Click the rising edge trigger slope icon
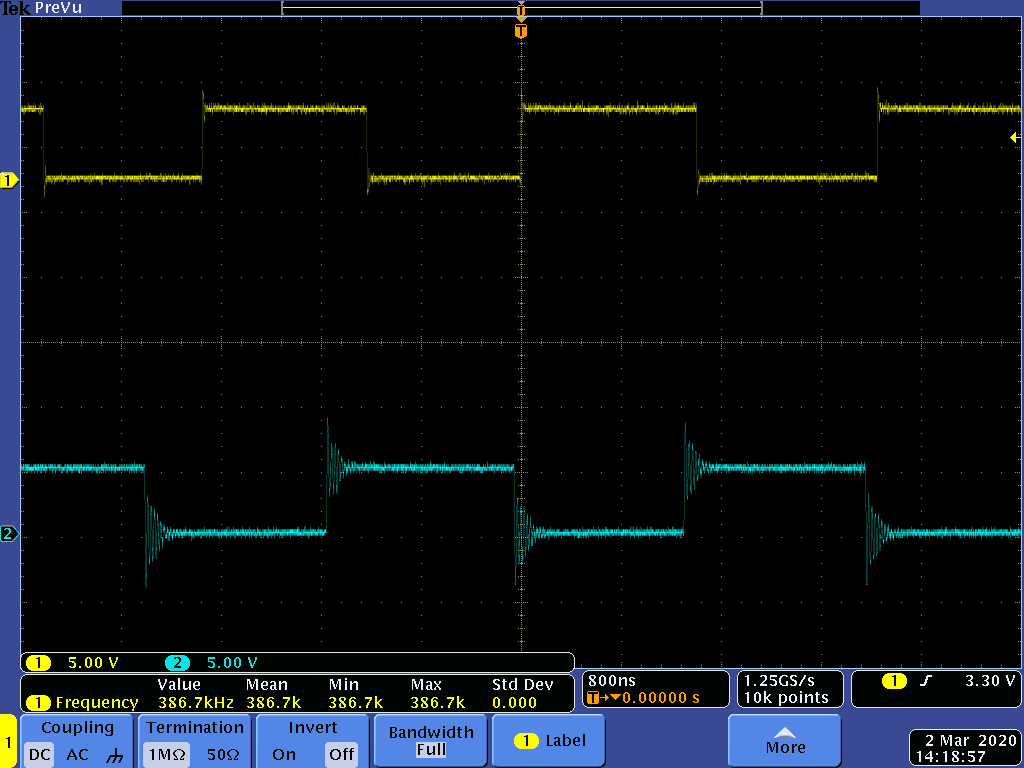The height and width of the screenshot is (768, 1024). pos(925,680)
